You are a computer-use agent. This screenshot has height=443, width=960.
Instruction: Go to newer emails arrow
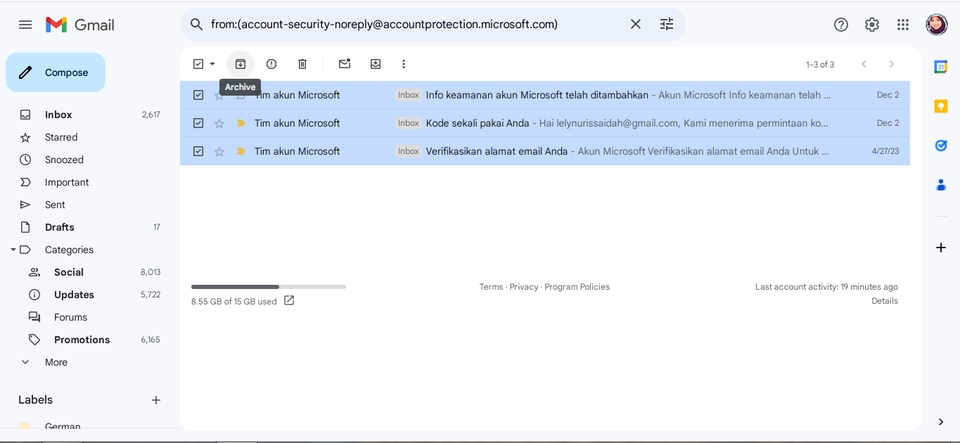[x=864, y=64]
